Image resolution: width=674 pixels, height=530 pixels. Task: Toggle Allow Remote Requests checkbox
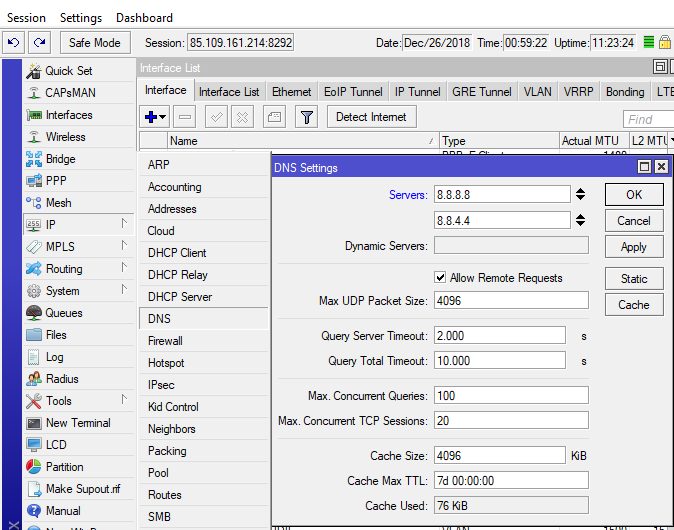pos(440,277)
